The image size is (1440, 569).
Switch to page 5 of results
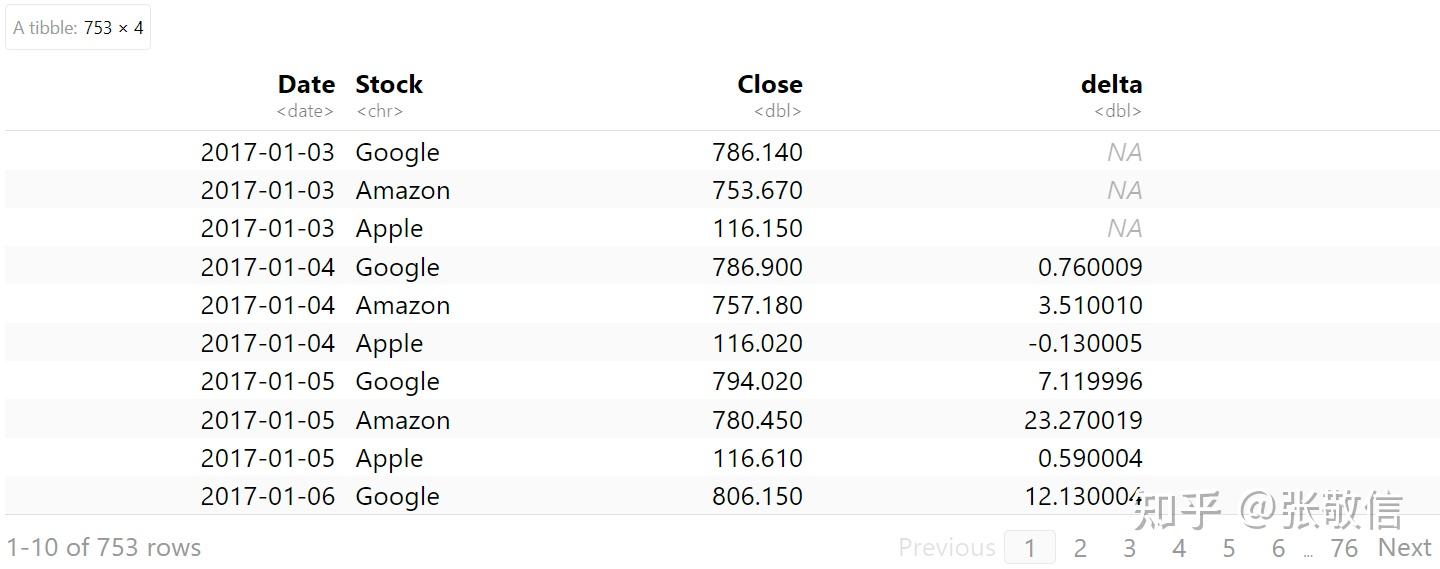click(x=1229, y=548)
